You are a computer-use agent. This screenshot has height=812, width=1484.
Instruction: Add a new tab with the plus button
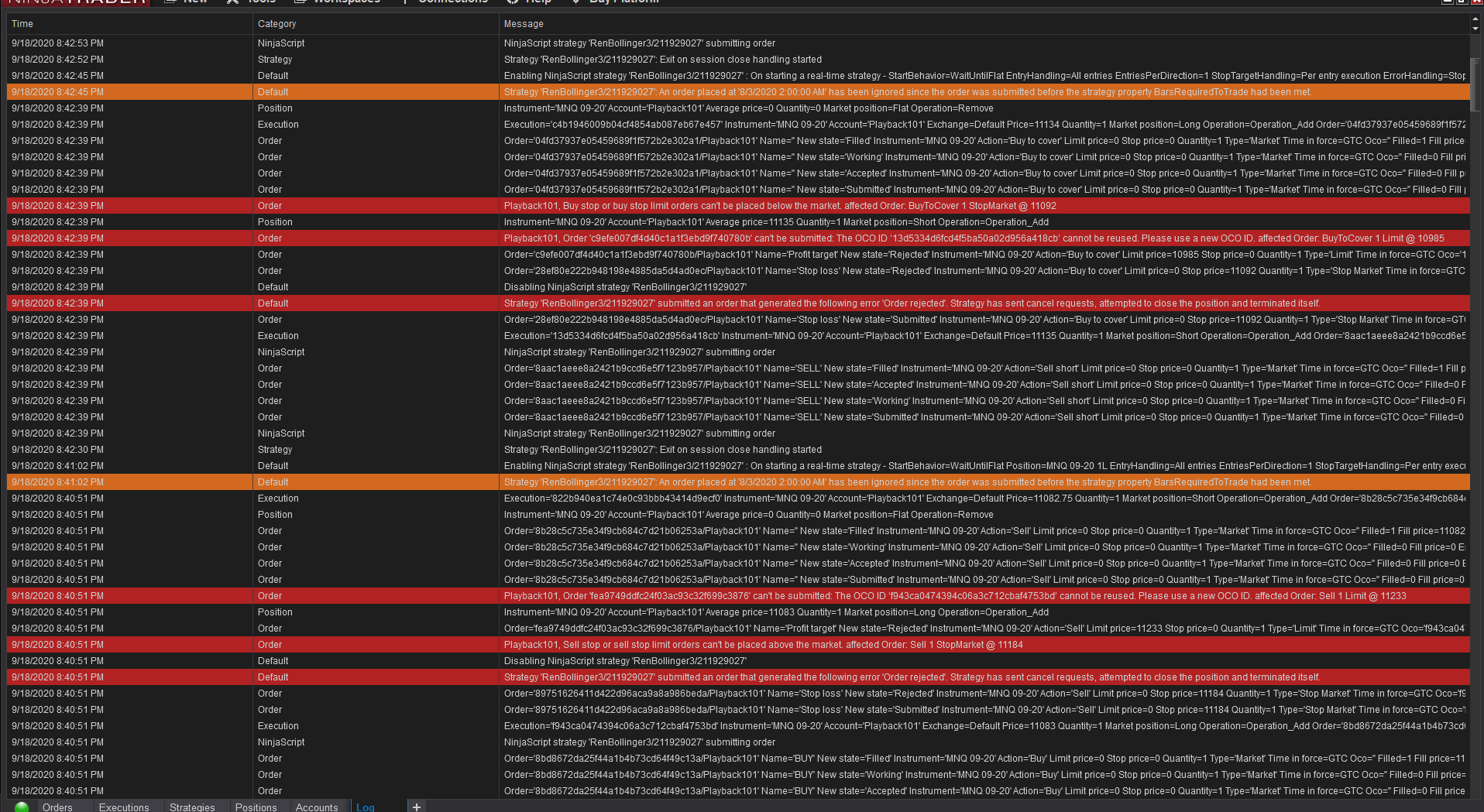417,807
